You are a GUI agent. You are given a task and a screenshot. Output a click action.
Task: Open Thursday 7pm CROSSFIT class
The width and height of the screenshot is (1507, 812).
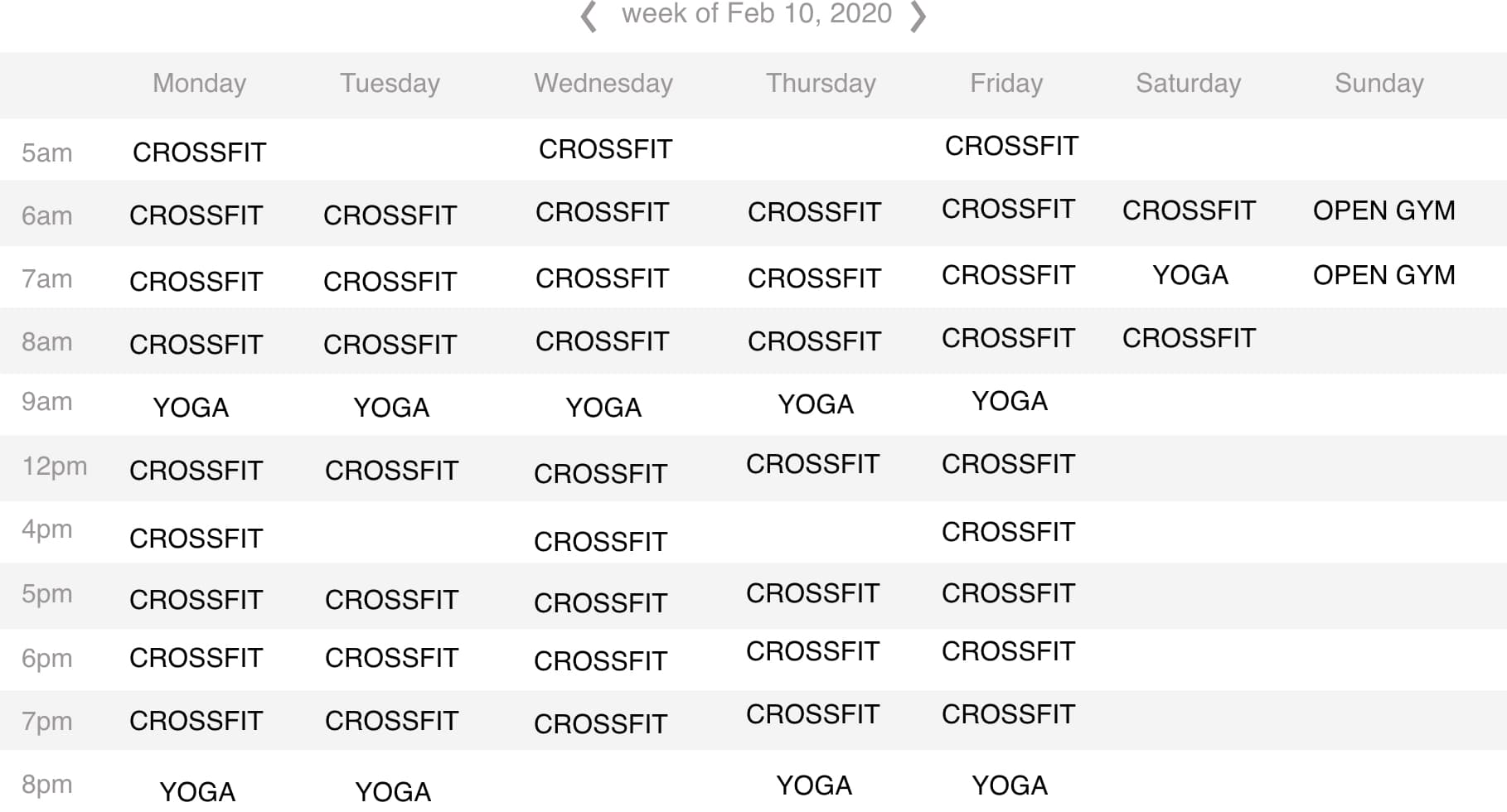[x=812, y=714]
